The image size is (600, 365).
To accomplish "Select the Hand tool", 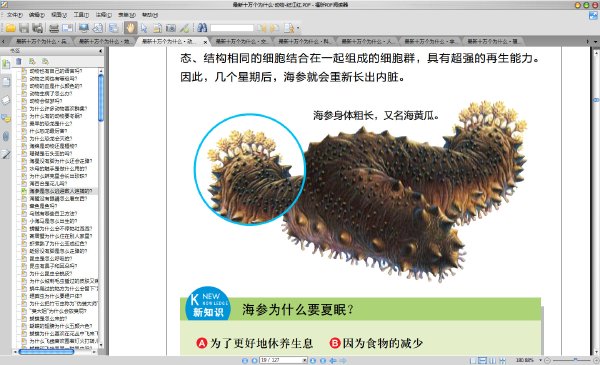I will click(x=130, y=28).
